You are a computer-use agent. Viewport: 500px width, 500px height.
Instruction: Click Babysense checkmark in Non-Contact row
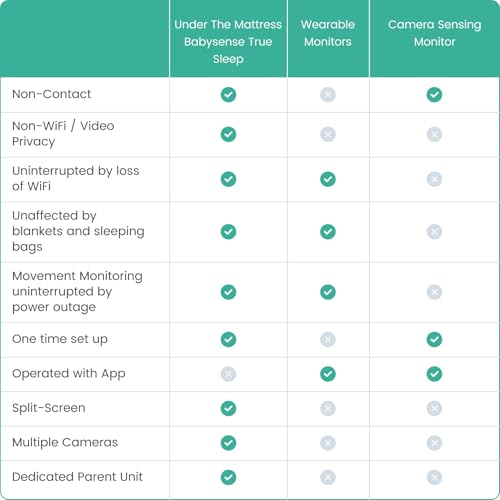tap(228, 95)
